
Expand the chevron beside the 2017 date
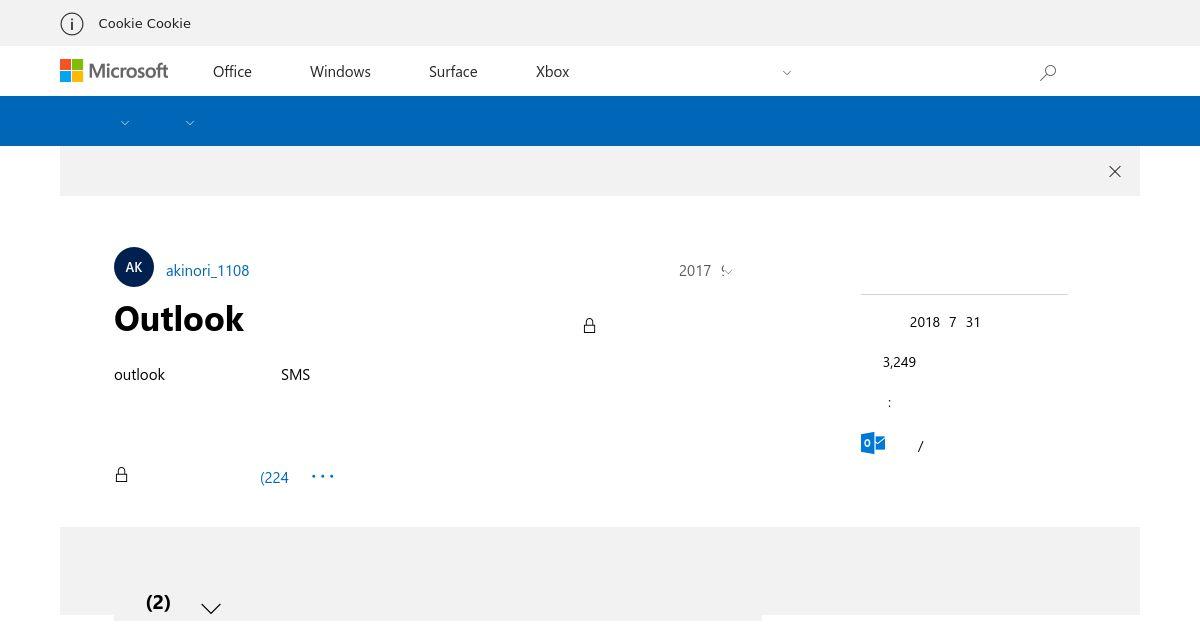[x=728, y=271]
